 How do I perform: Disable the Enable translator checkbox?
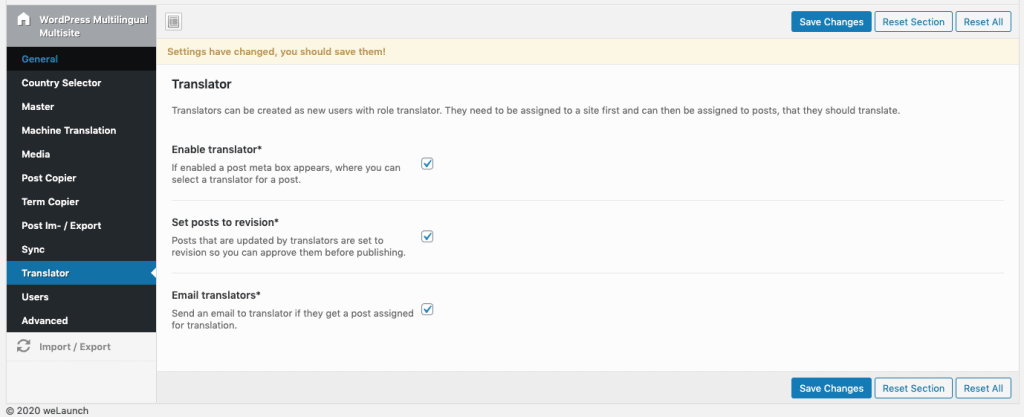pyautogui.click(x=427, y=163)
